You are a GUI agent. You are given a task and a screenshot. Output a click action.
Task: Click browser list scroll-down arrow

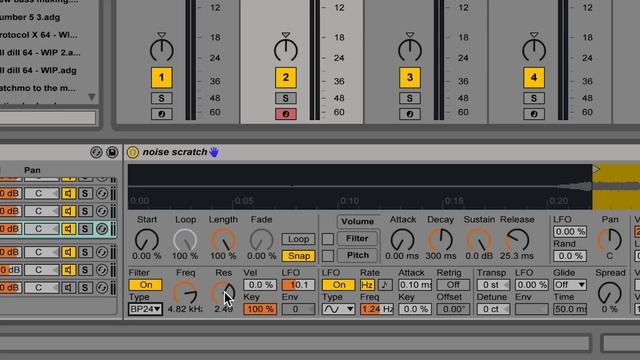click(x=92, y=97)
